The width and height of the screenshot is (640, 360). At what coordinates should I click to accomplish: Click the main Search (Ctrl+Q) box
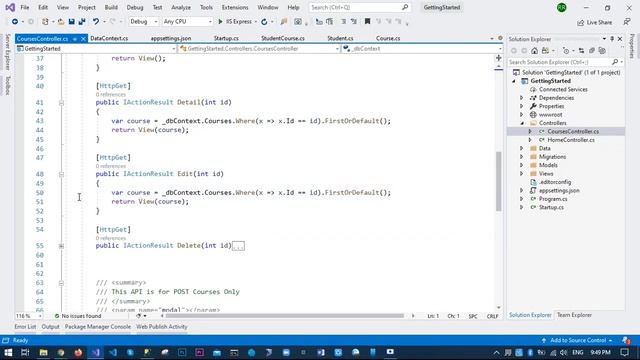[x=359, y=7]
